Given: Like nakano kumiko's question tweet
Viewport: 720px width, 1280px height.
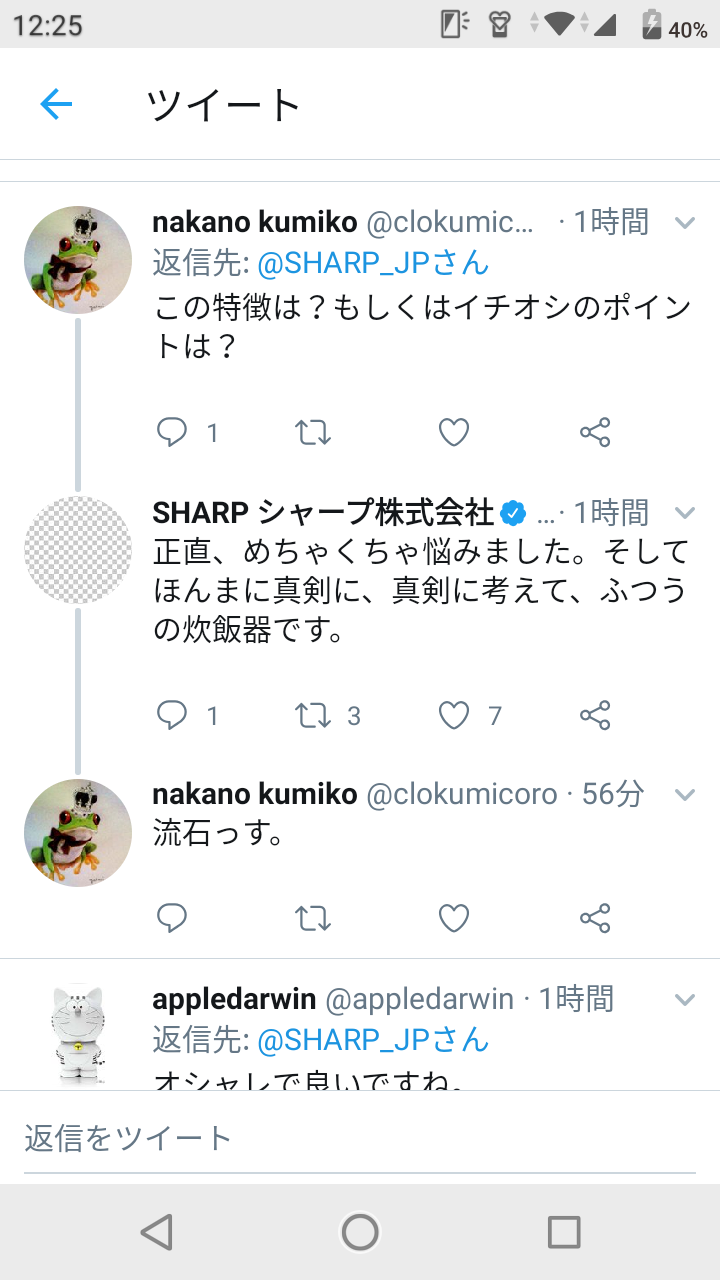Looking at the screenshot, I should pos(454,432).
